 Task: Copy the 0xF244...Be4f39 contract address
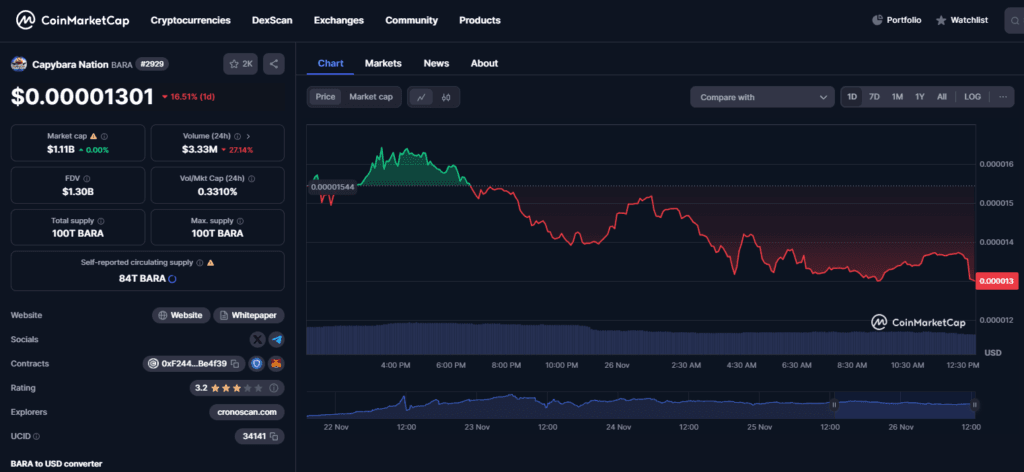click(235, 364)
